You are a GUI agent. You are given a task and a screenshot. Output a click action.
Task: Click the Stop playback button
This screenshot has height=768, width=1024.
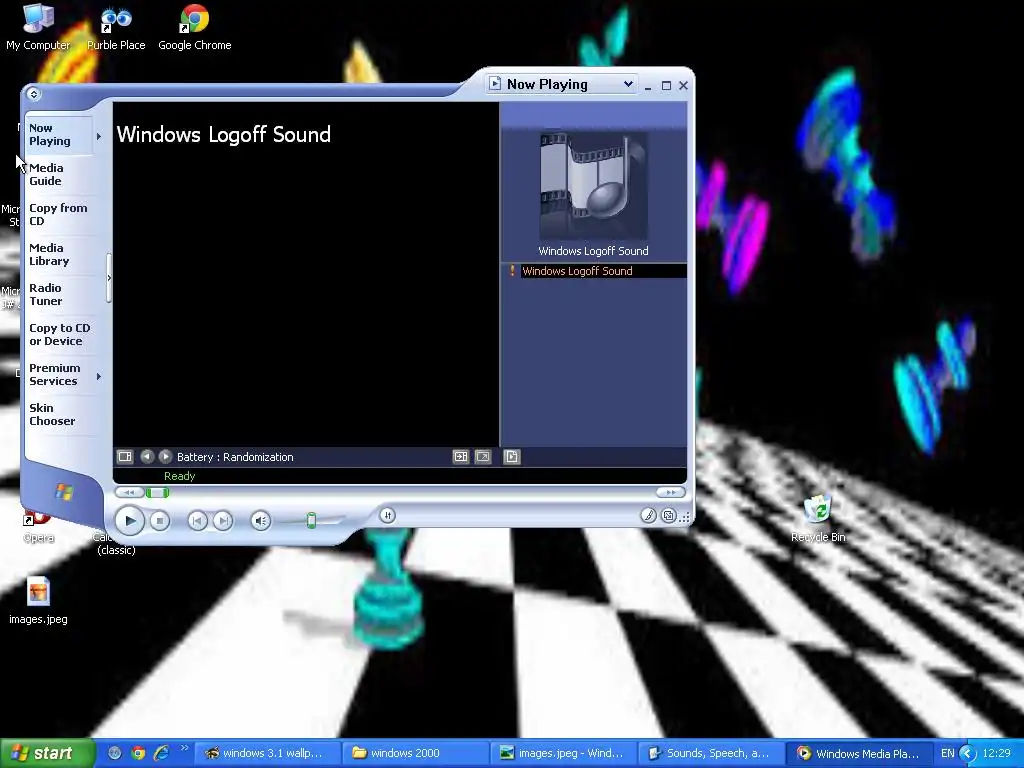(x=159, y=520)
